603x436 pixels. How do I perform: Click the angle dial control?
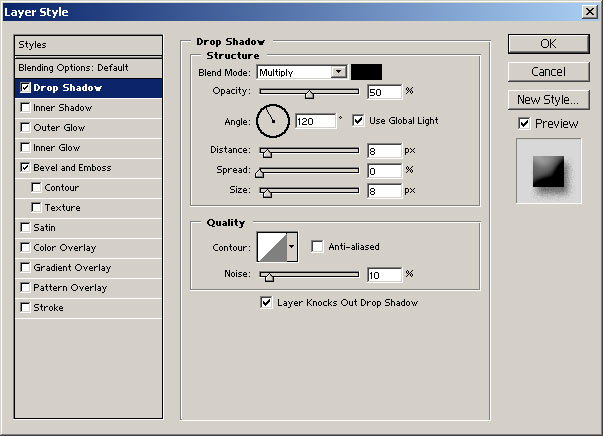(x=272, y=121)
